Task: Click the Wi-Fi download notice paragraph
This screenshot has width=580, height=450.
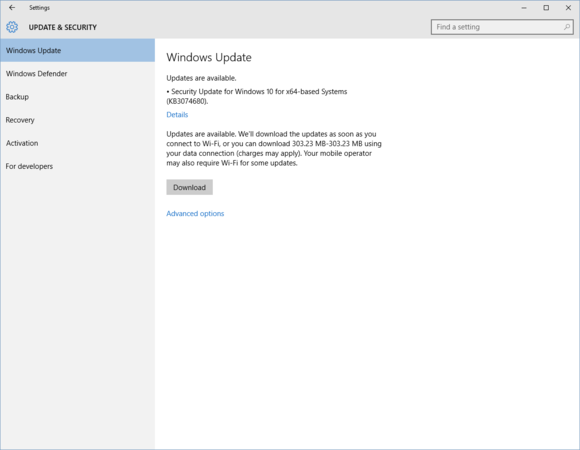Action: (x=274, y=148)
